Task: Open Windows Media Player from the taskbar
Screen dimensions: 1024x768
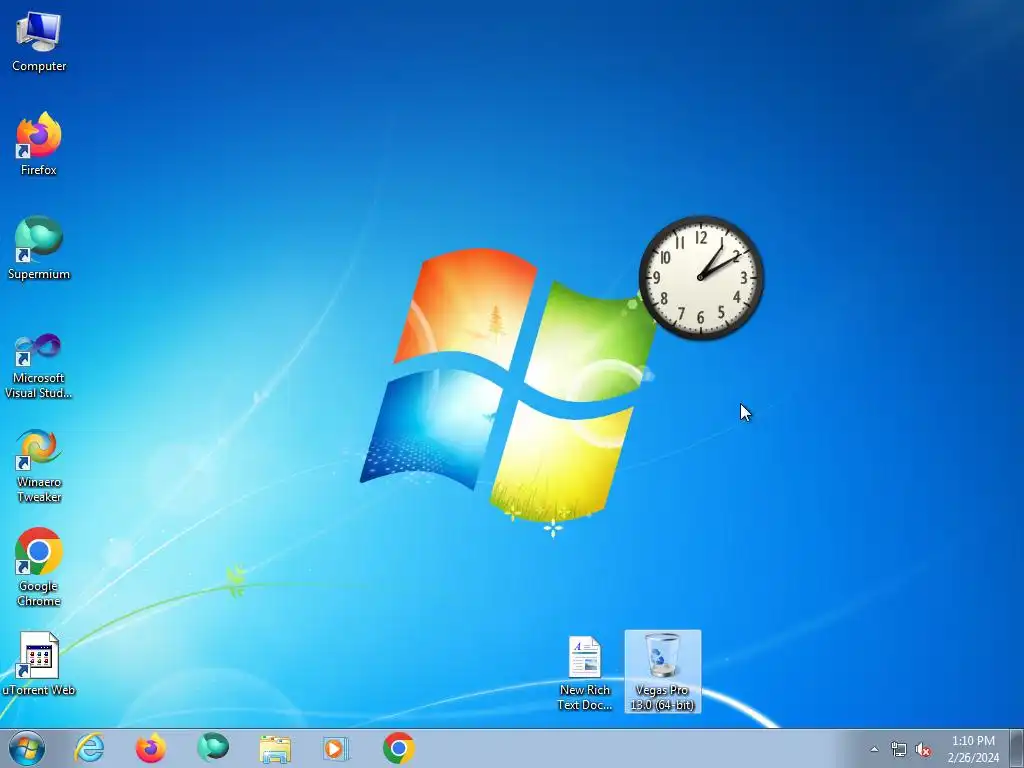Action: point(336,748)
